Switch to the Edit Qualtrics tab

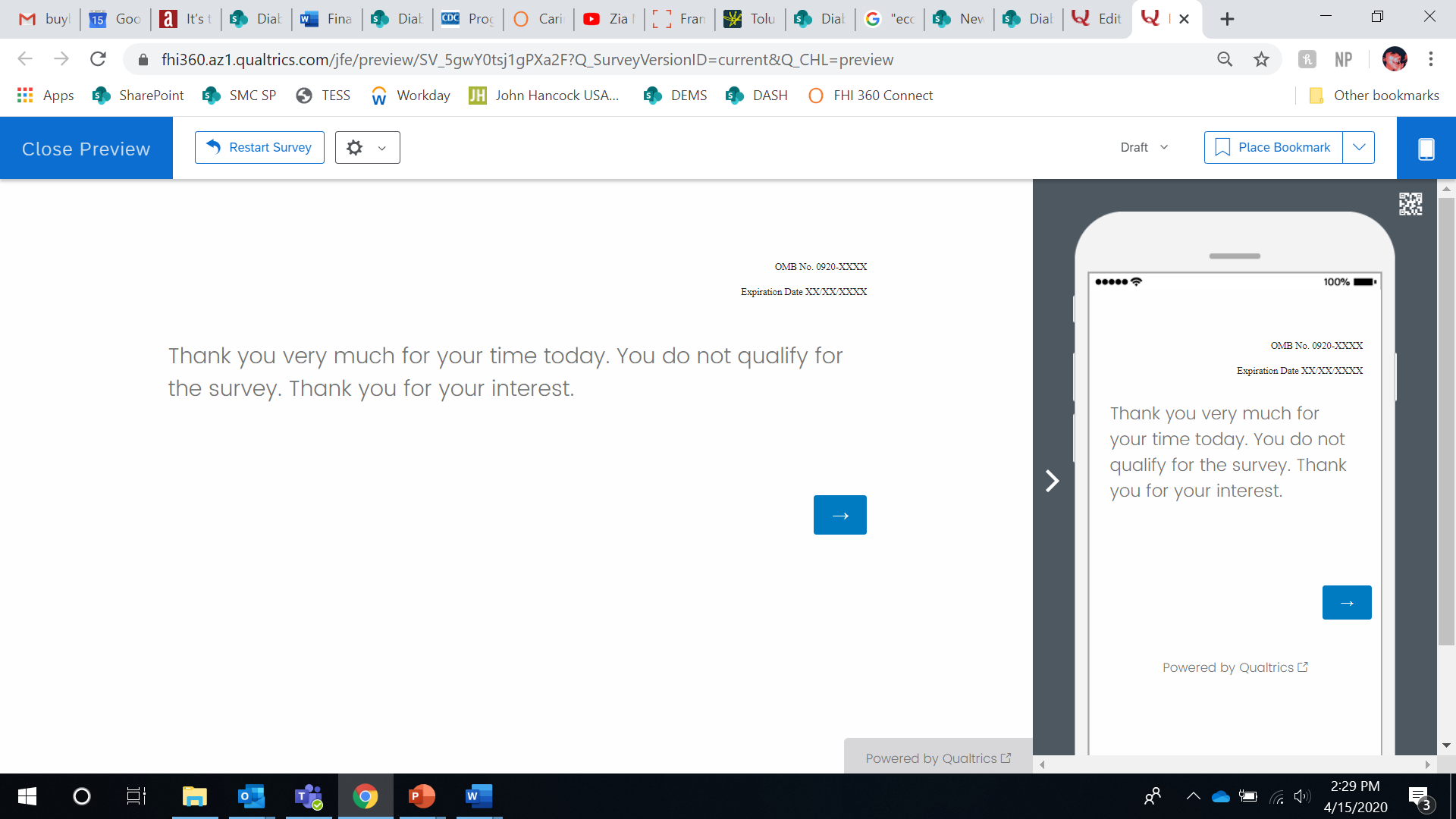click(1097, 19)
